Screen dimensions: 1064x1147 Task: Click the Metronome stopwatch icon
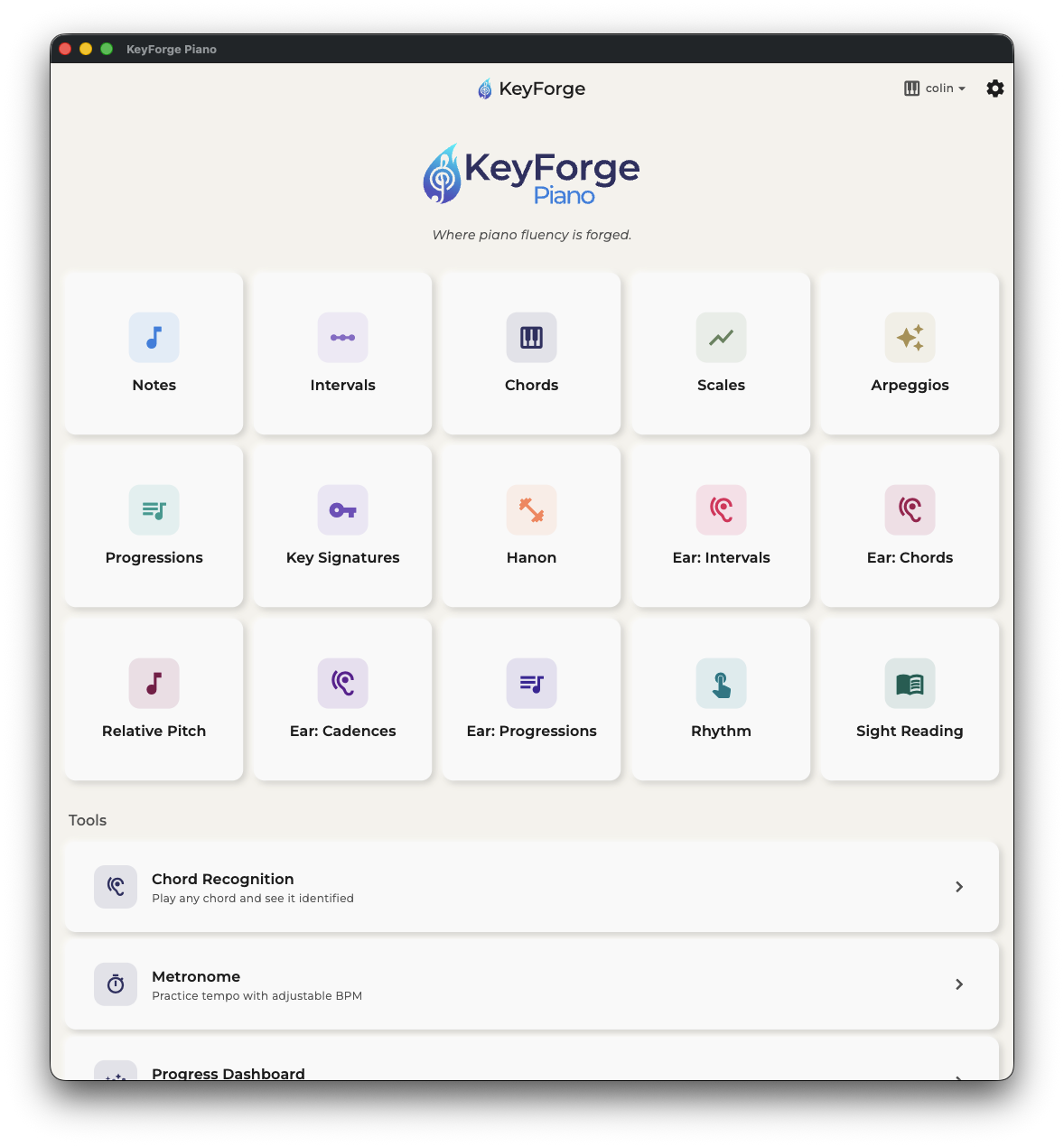[x=115, y=984]
